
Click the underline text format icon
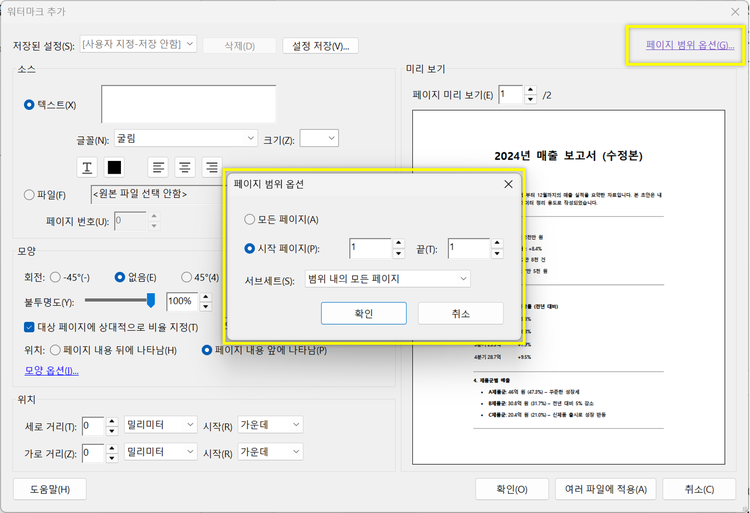(87, 167)
